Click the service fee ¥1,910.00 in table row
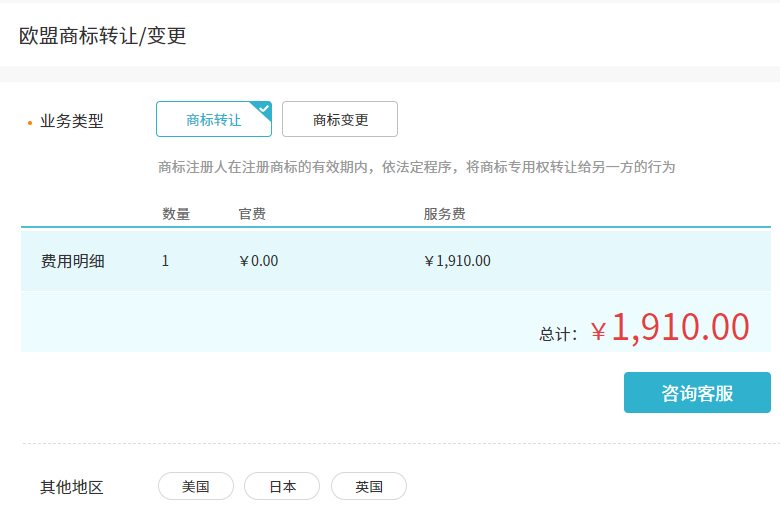 tap(458, 262)
